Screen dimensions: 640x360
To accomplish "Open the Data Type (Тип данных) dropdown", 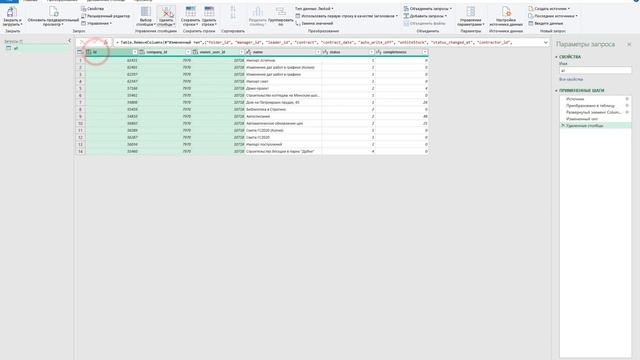I will pos(314,9).
